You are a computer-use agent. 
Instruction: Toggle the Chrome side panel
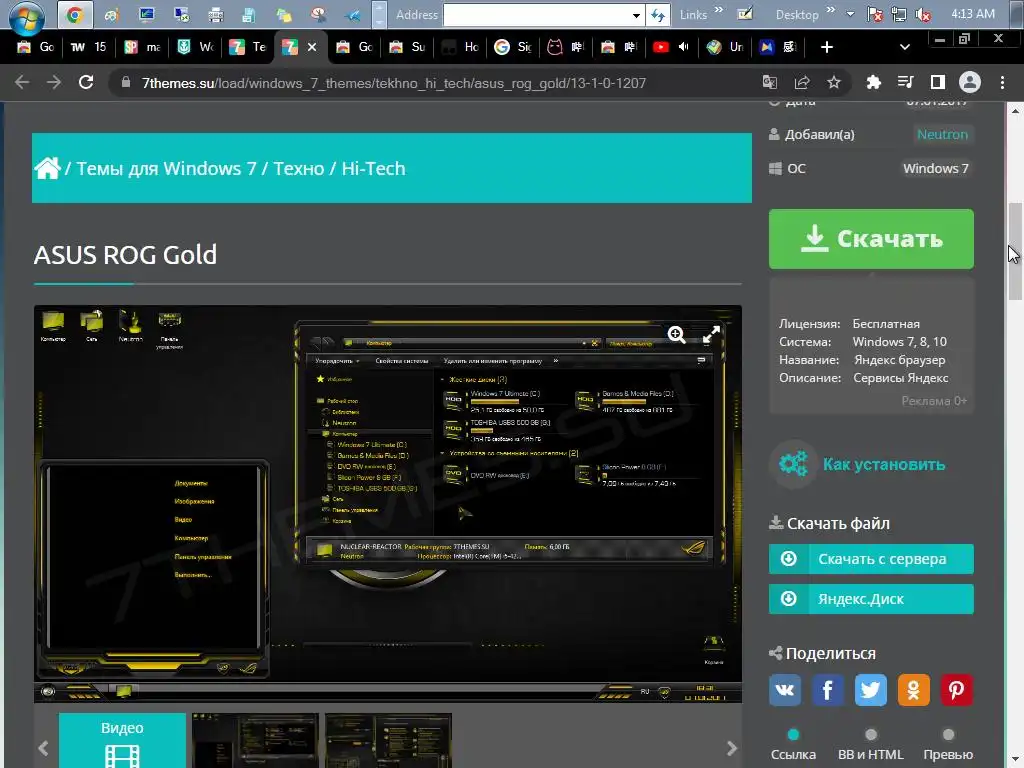(x=938, y=82)
